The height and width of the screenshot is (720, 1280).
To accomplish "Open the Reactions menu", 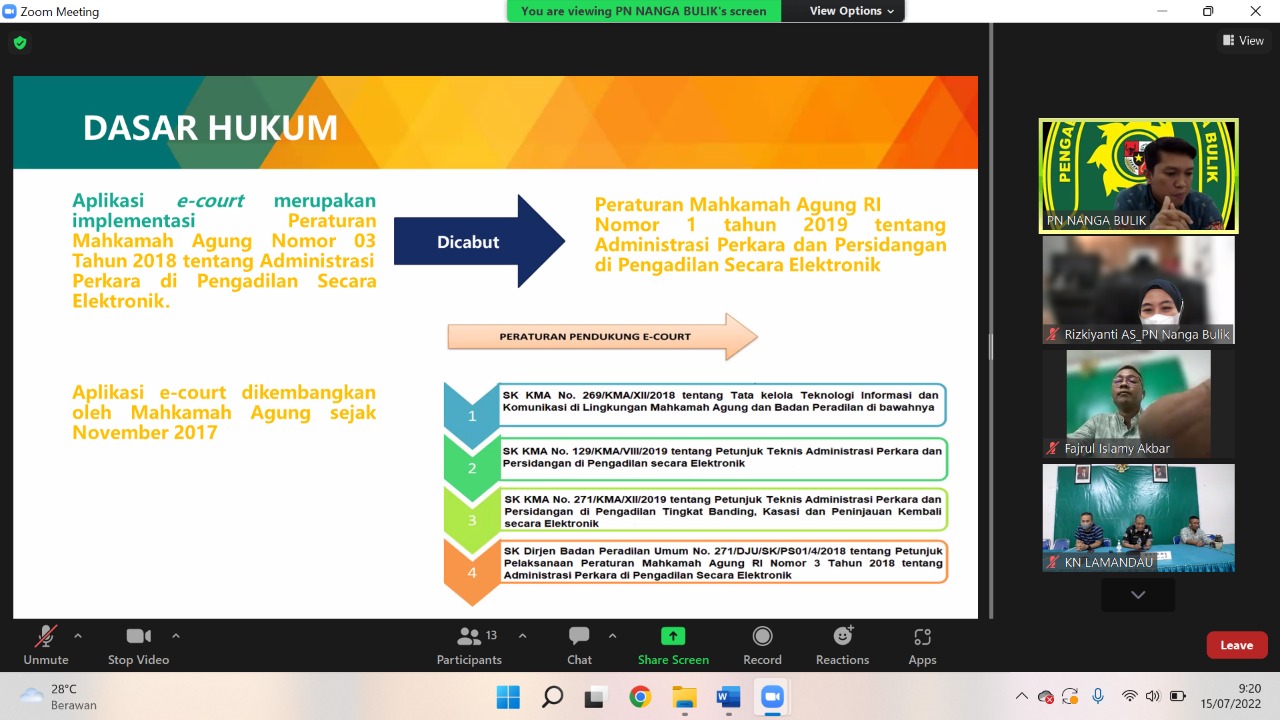I will [x=842, y=645].
